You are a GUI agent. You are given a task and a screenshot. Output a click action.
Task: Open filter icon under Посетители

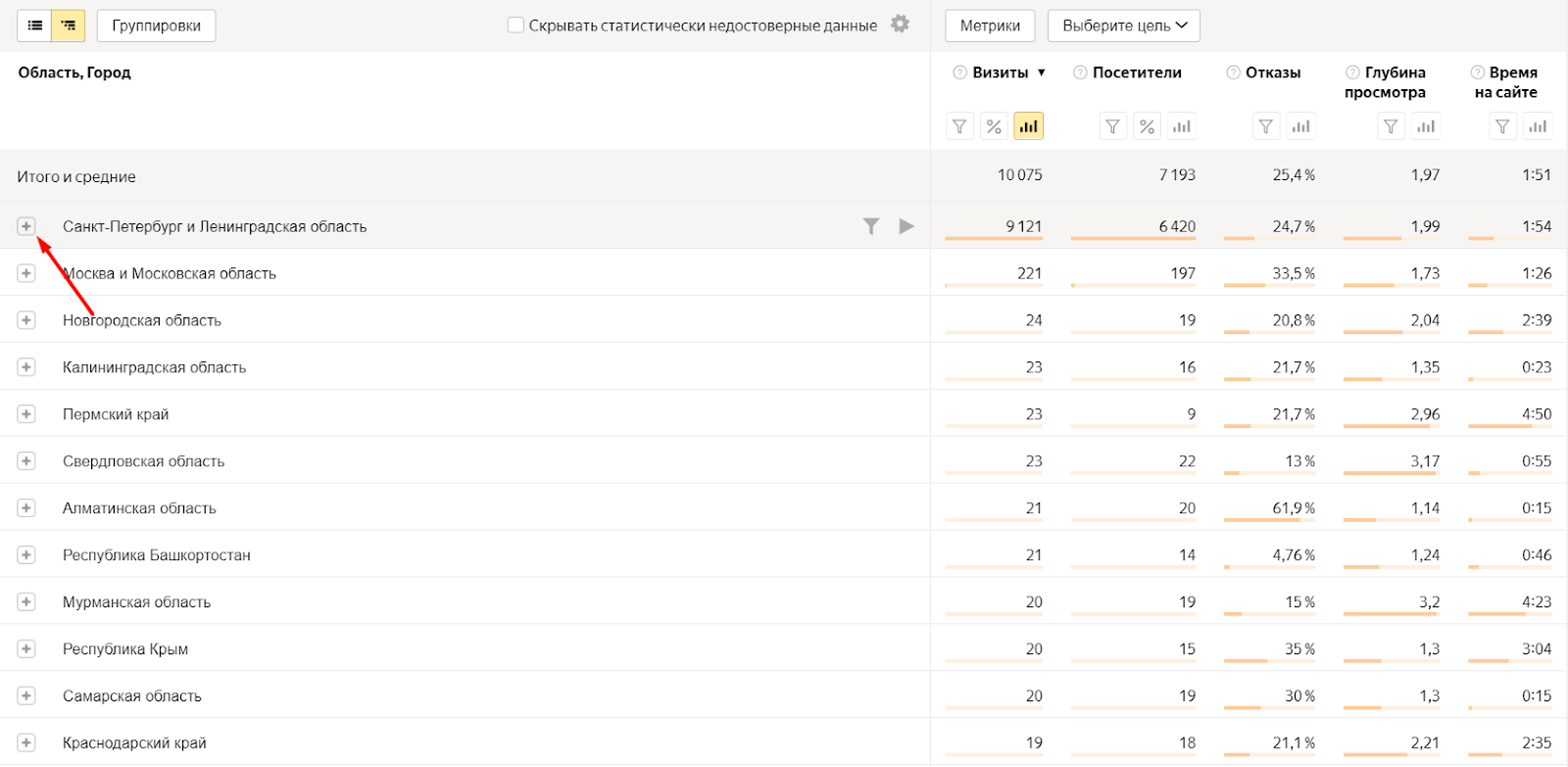click(x=1112, y=126)
